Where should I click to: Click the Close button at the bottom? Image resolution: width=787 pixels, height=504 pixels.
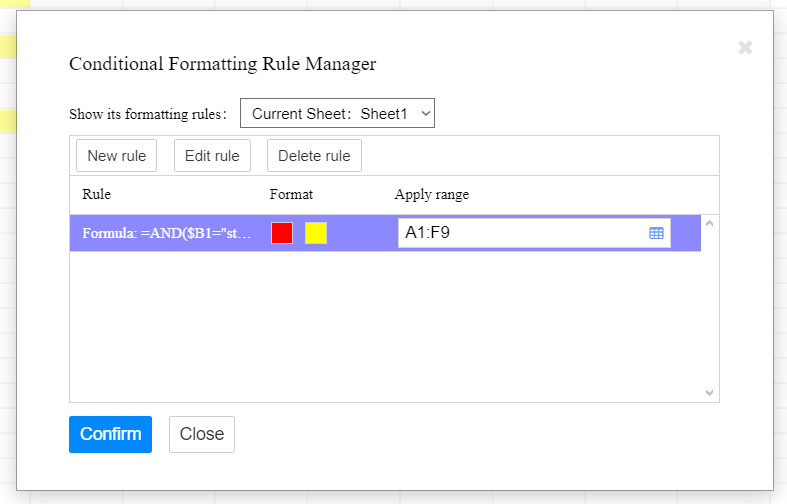coord(202,434)
